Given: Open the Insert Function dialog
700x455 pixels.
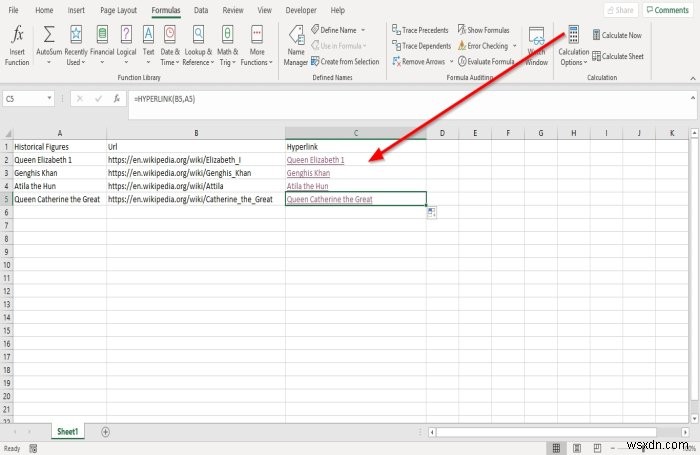Looking at the screenshot, I should 17,46.
